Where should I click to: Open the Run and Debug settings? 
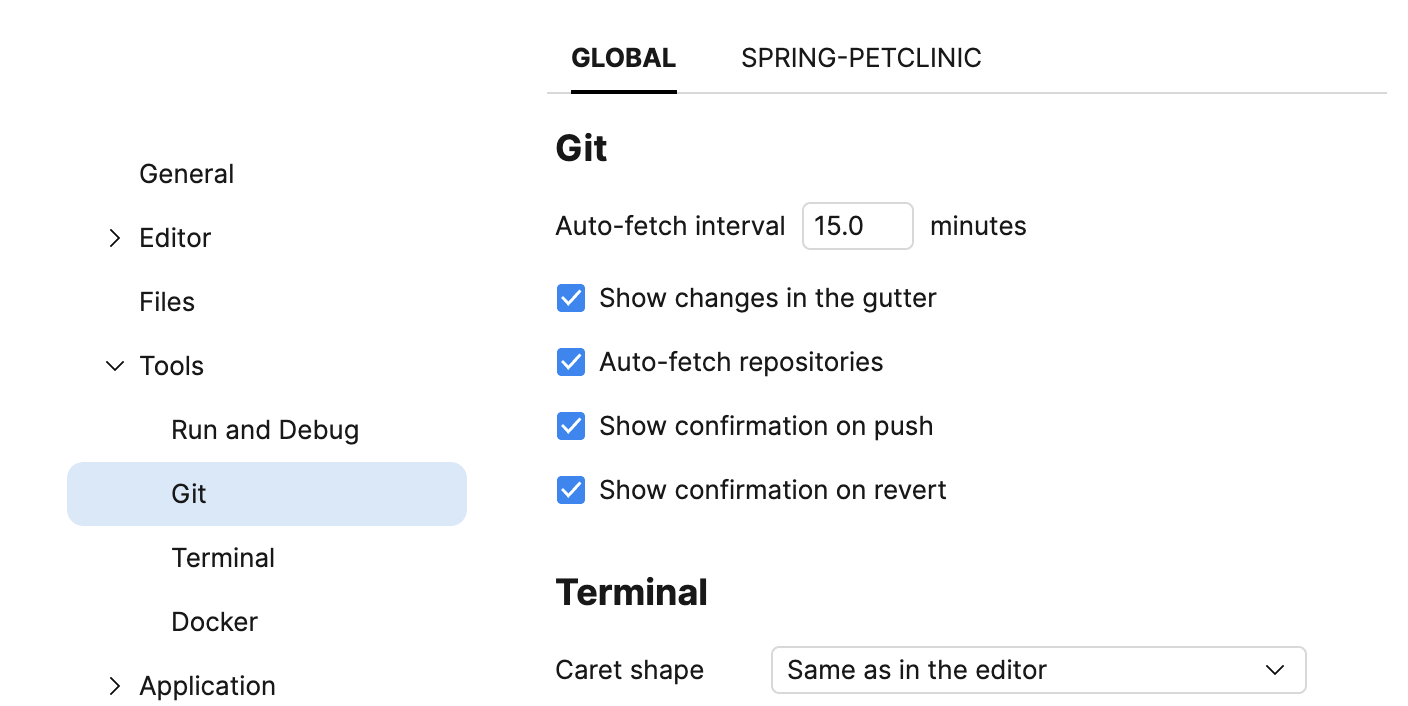264,429
